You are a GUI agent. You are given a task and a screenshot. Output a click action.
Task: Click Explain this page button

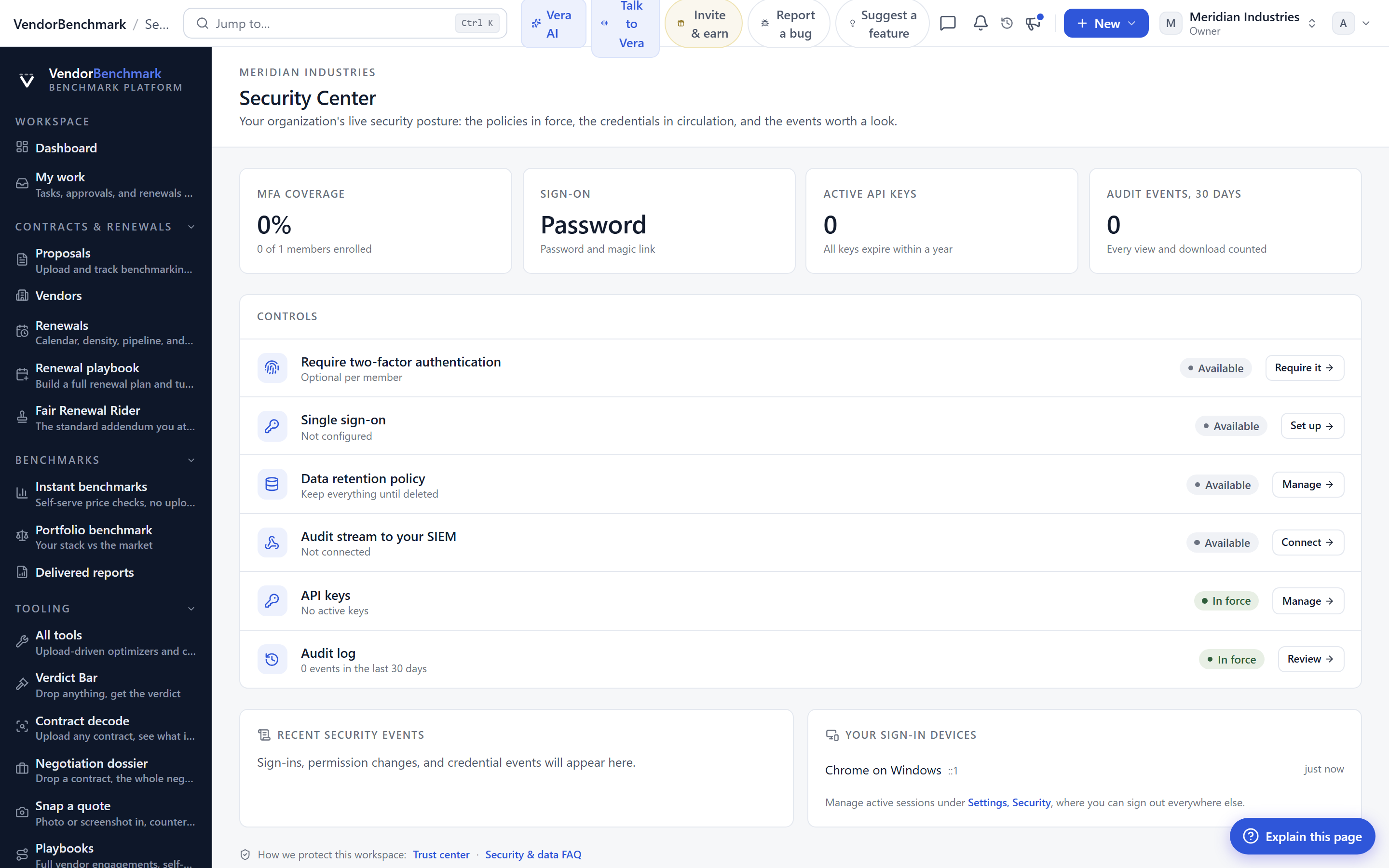[1302, 837]
